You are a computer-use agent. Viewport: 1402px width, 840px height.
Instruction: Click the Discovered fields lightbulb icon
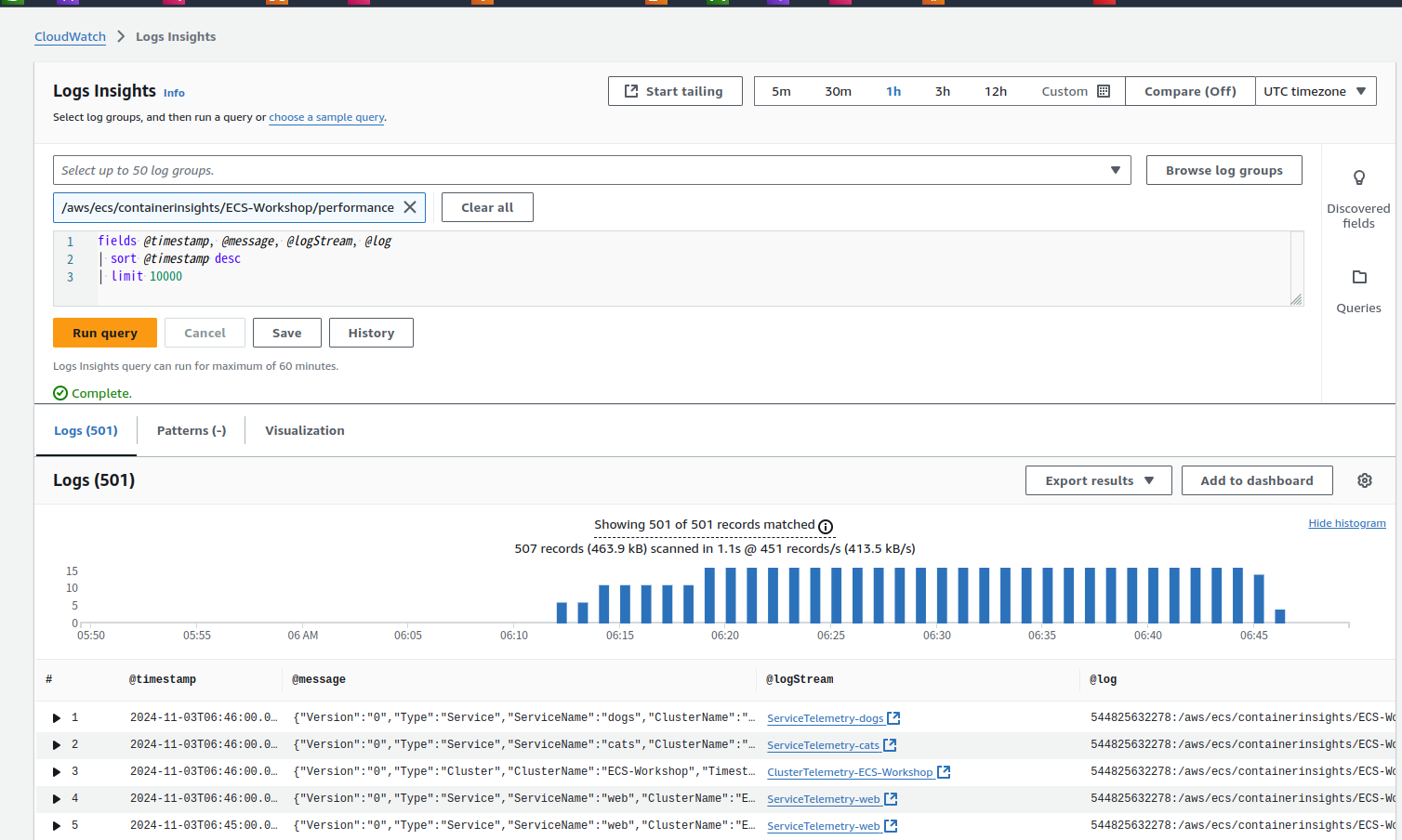pyautogui.click(x=1358, y=178)
